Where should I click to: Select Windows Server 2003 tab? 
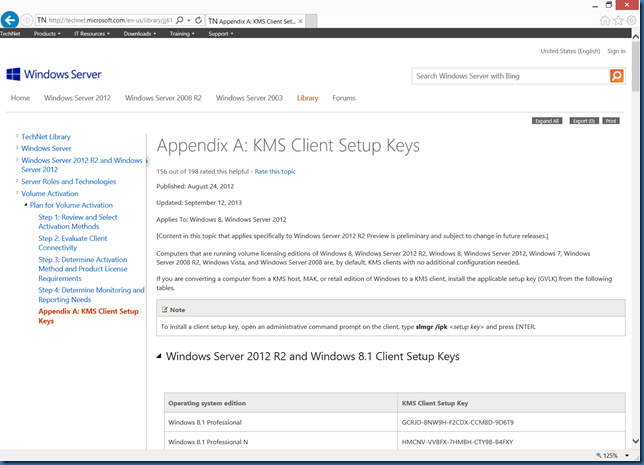pyautogui.click(x=249, y=98)
